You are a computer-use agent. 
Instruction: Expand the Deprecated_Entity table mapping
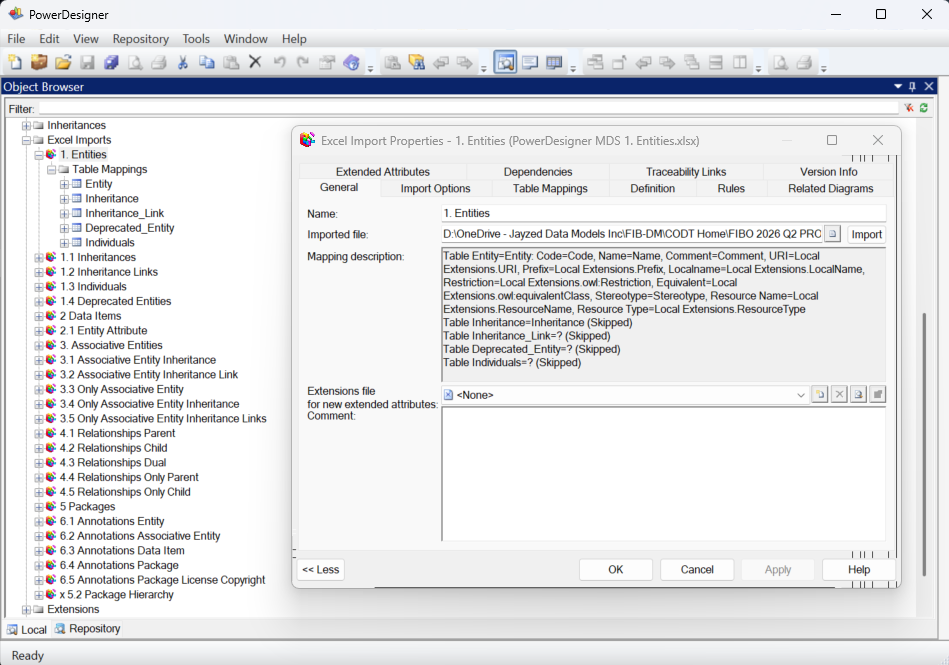pyautogui.click(x=64, y=229)
